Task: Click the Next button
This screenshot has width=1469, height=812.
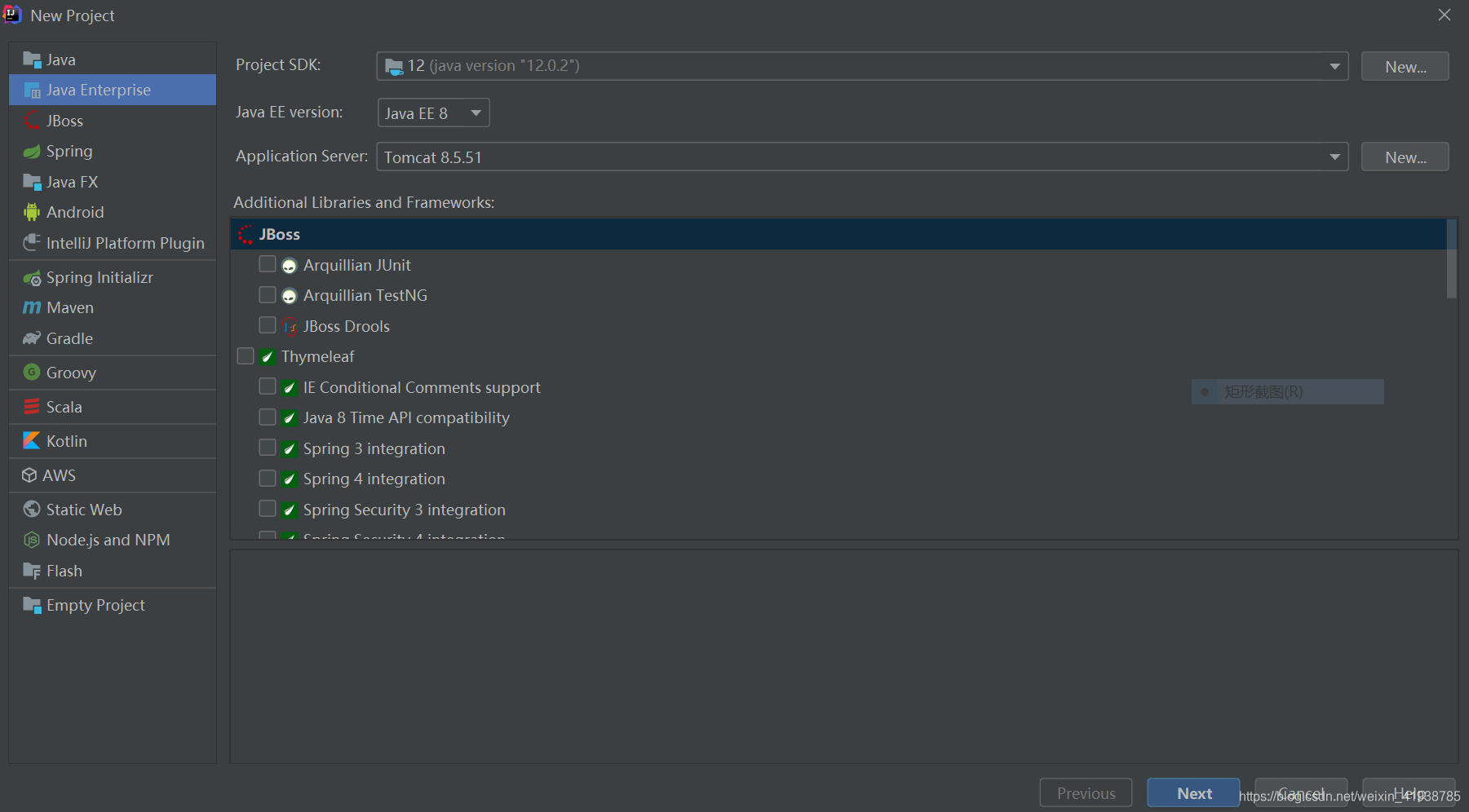Action: 1193,792
